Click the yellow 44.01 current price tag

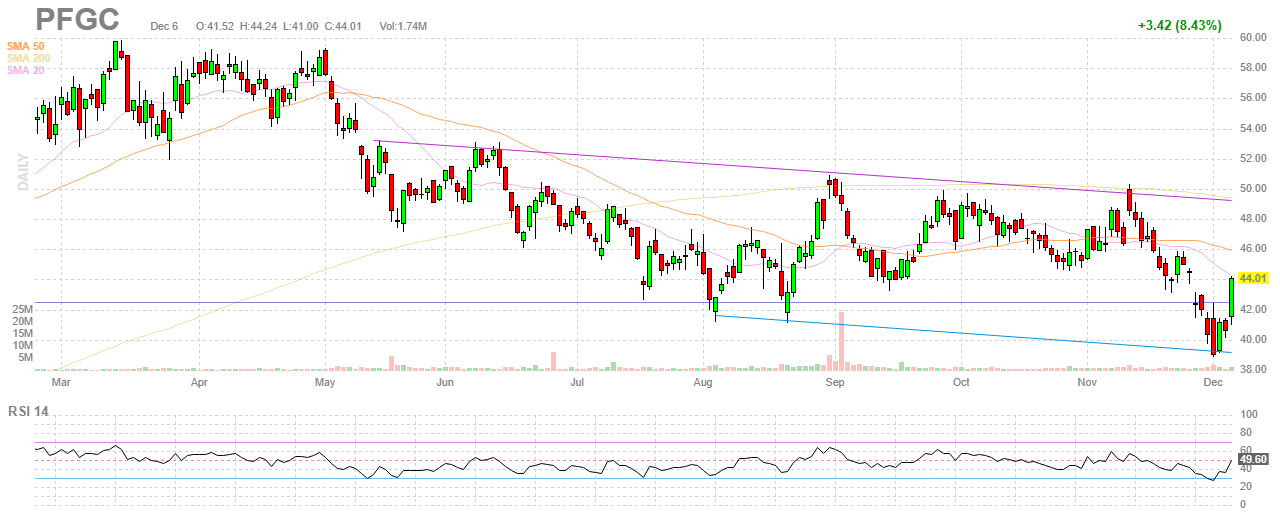pos(1252,278)
